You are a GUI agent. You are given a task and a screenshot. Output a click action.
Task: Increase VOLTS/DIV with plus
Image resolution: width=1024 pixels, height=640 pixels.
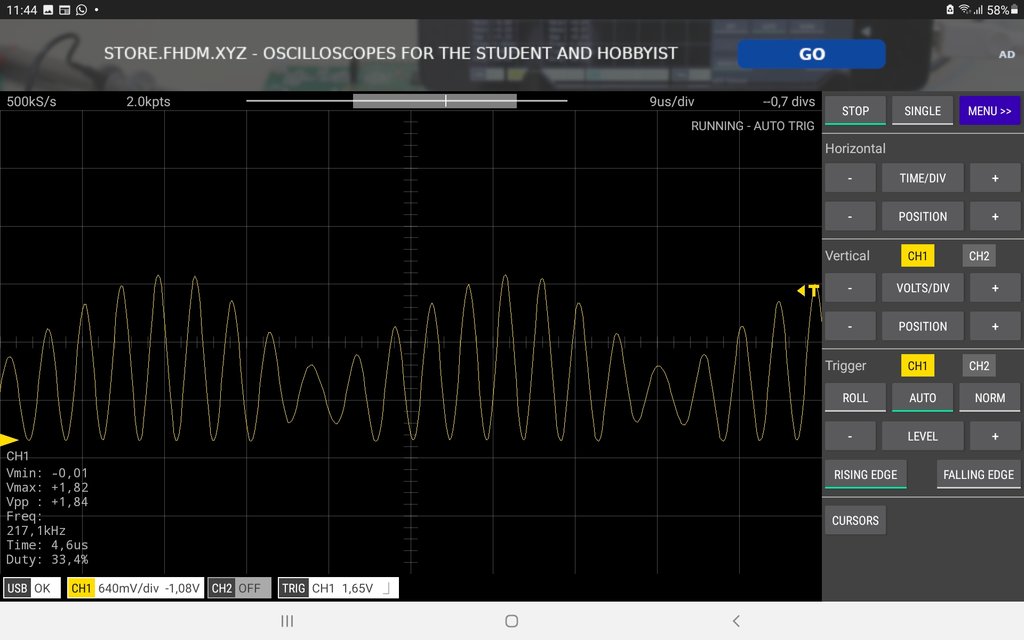[x=995, y=287]
